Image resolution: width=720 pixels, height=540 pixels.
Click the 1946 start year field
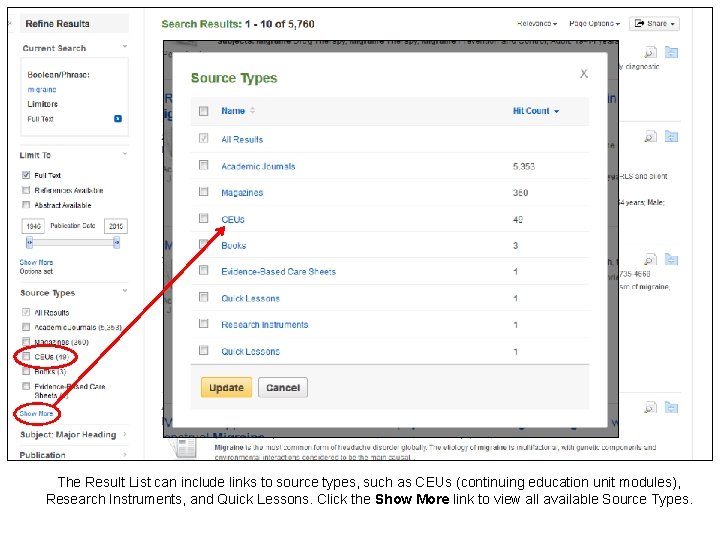pos(33,226)
